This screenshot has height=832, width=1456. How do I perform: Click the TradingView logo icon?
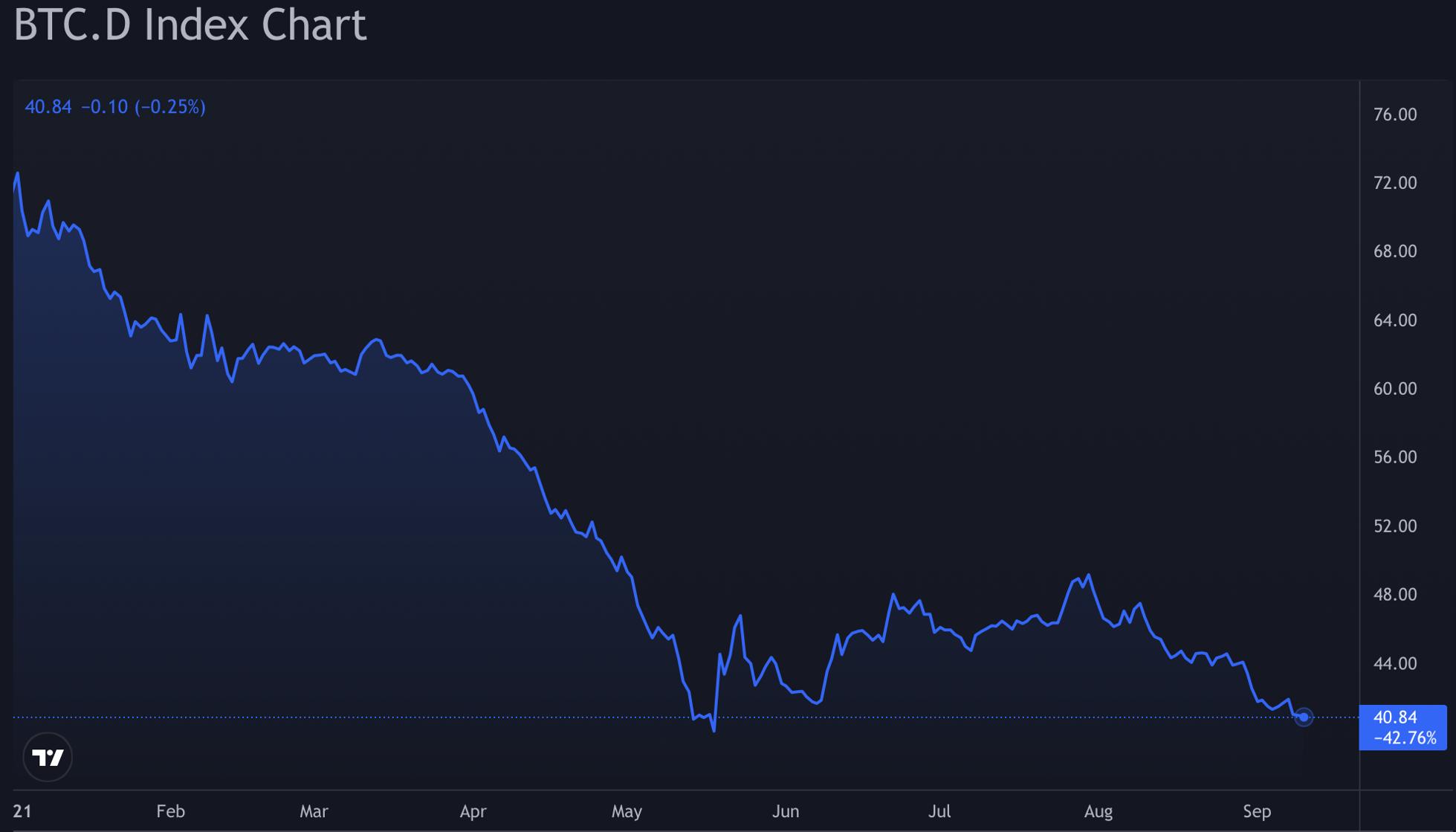click(48, 757)
